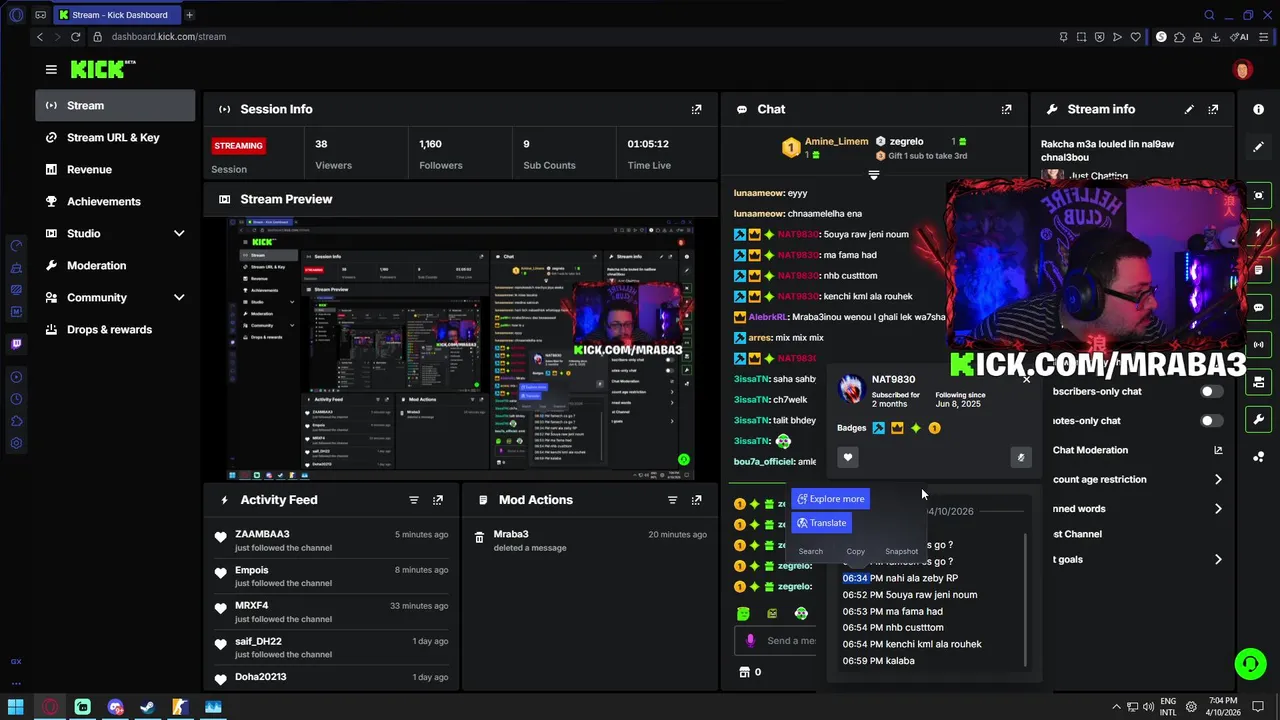
Task: Open the Windows Start menu
Action: click(16, 707)
